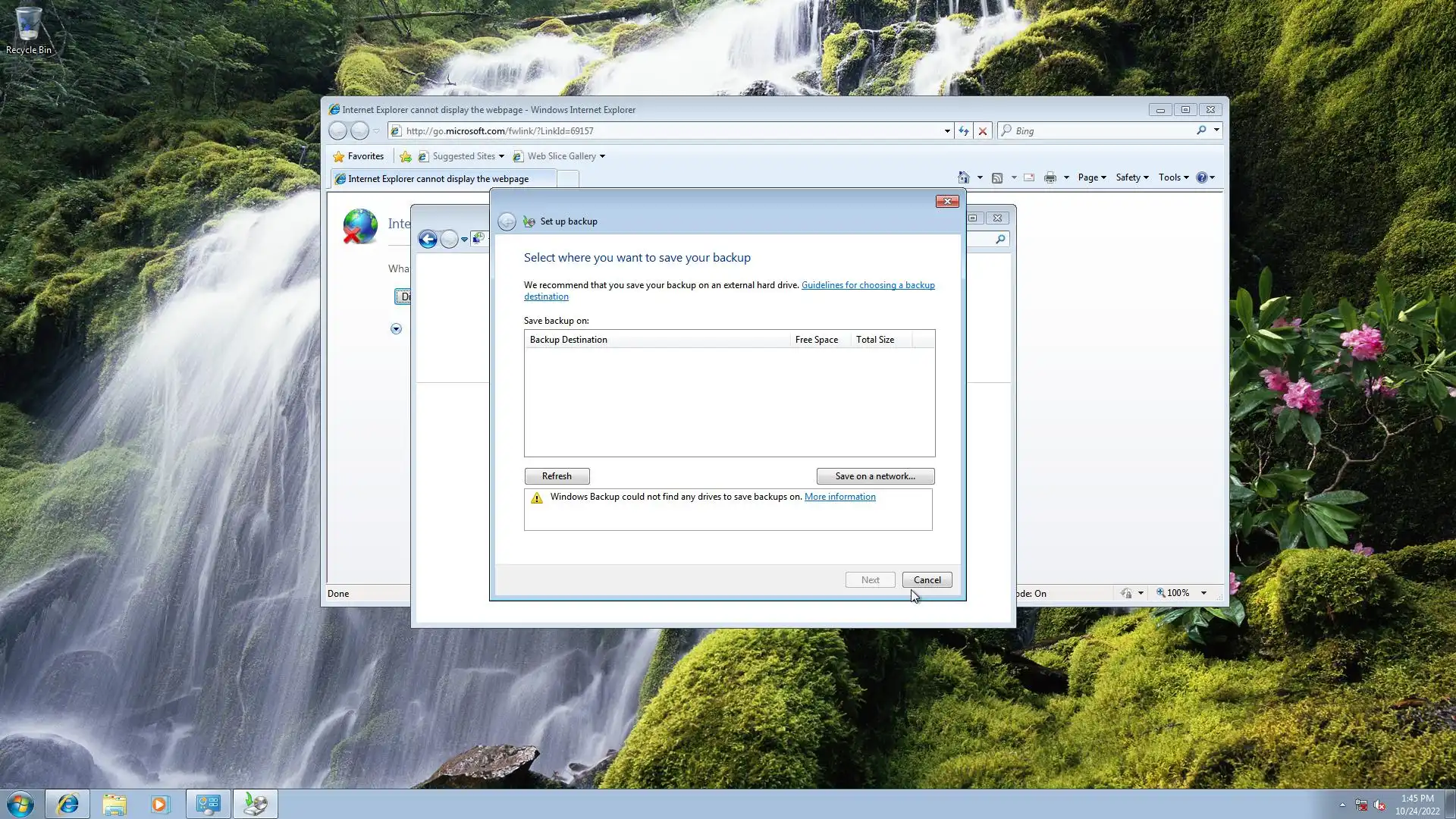
Task: Expand the address bar dropdown arrow
Action: 947,131
